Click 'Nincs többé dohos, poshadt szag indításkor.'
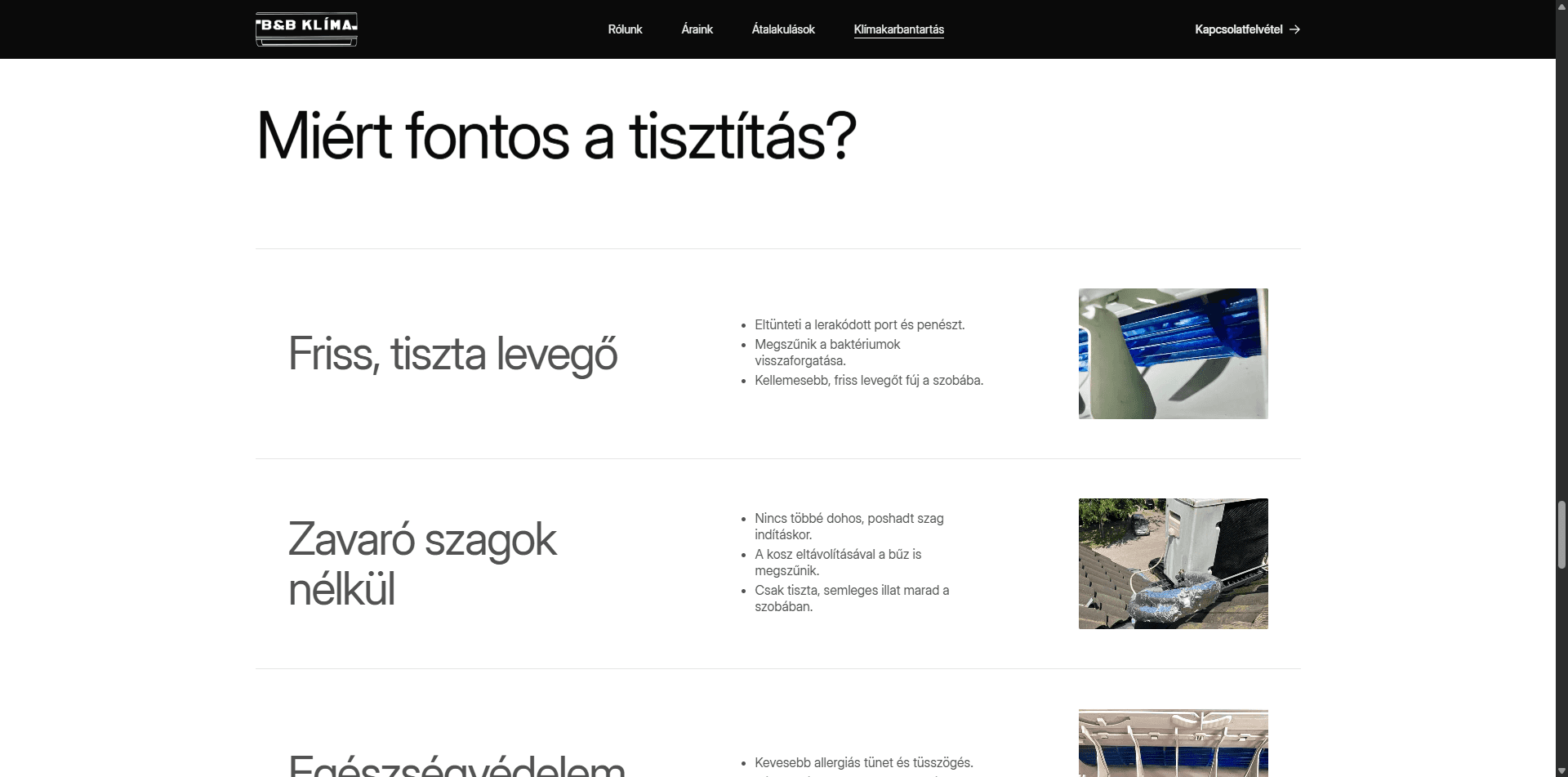1568x777 pixels. pos(849,526)
